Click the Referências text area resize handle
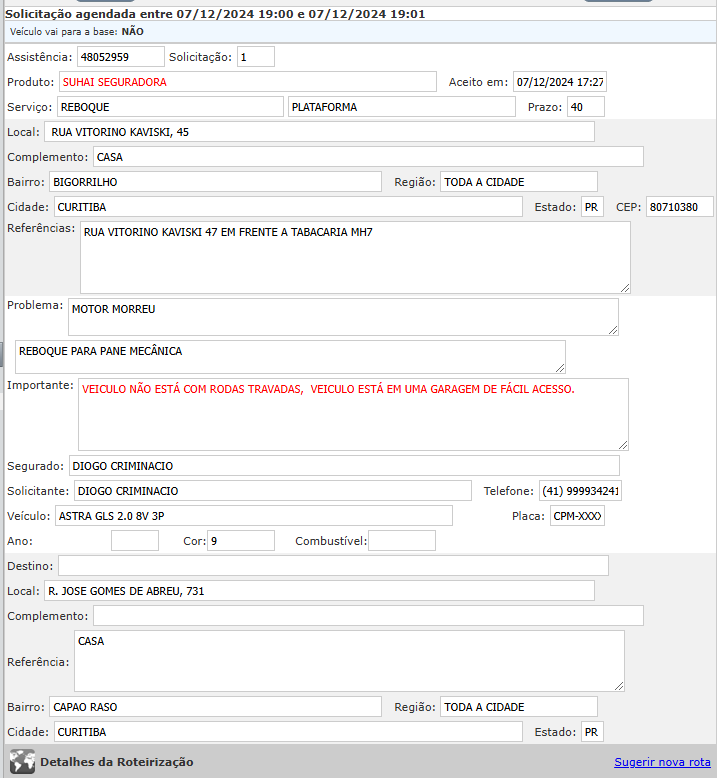The width and height of the screenshot is (720, 778). (625, 288)
